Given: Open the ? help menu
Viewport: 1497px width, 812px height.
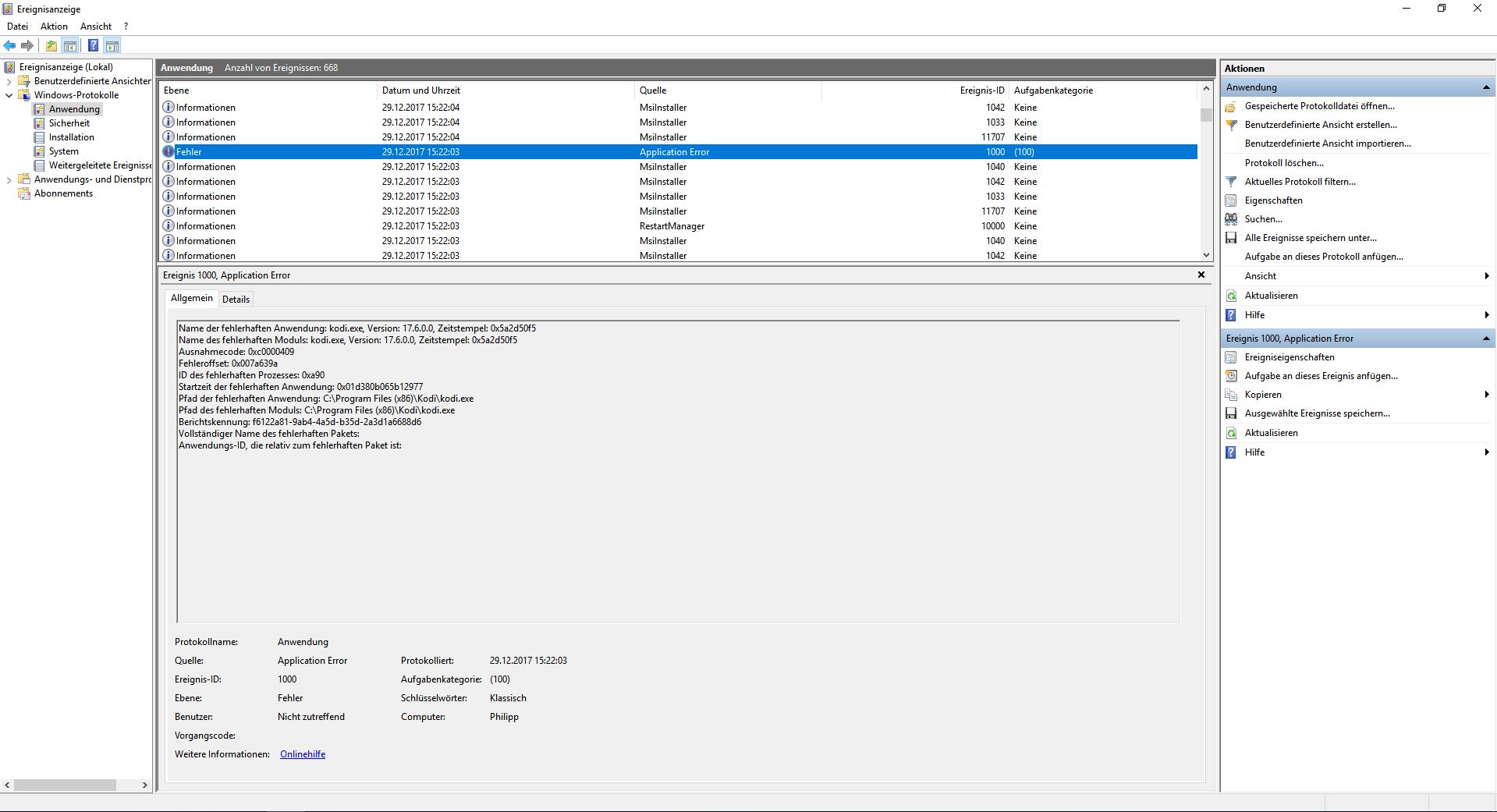Looking at the screenshot, I should tap(126, 27).
